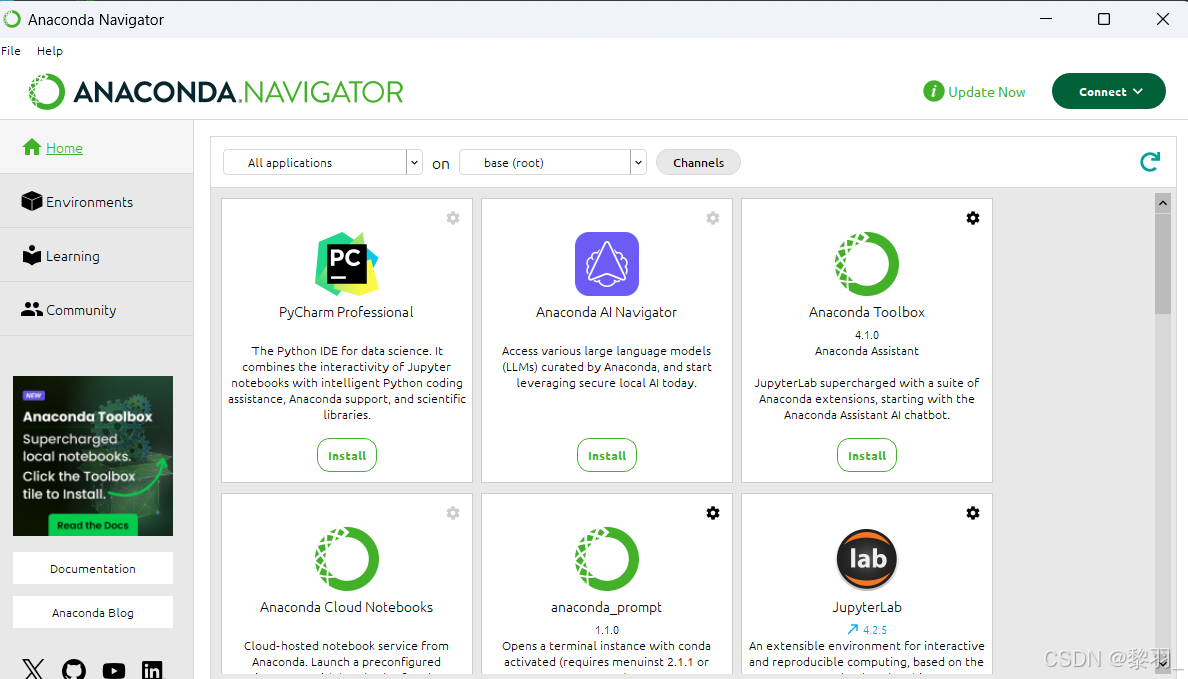Open the GitHub social link
The image size is (1188, 679).
click(x=74, y=669)
